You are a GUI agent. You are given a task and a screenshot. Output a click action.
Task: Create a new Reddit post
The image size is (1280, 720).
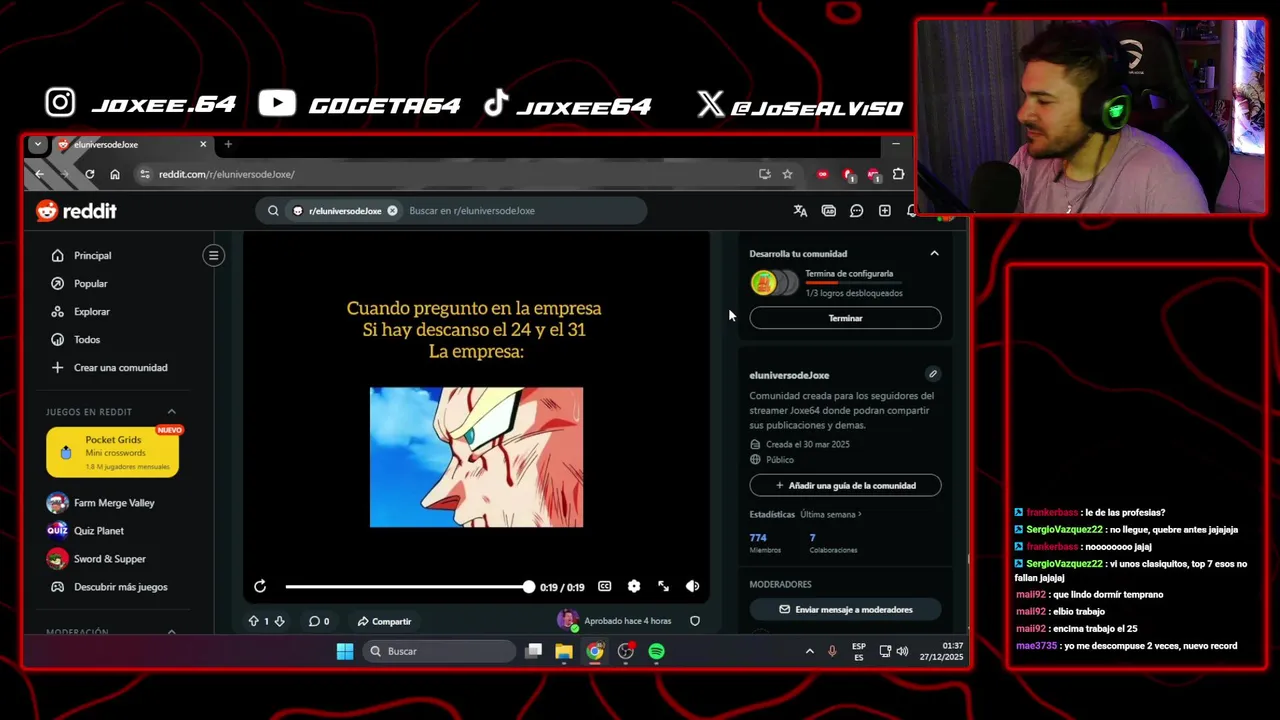click(x=884, y=211)
